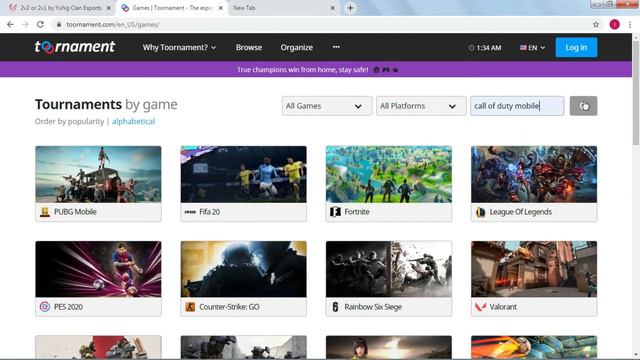This screenshot has height=360, width=640.
Task: Click the Fifa 20 game icon
Action: pos(190,212)
